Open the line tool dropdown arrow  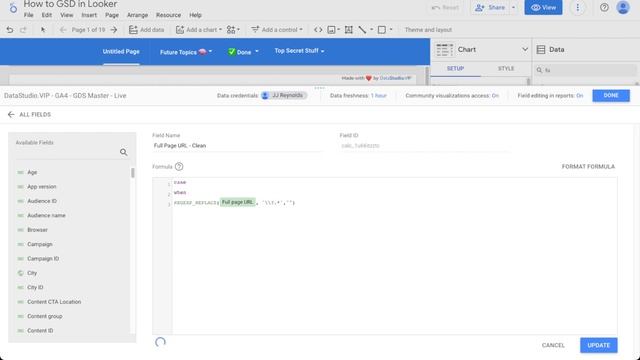coord(371,30)
